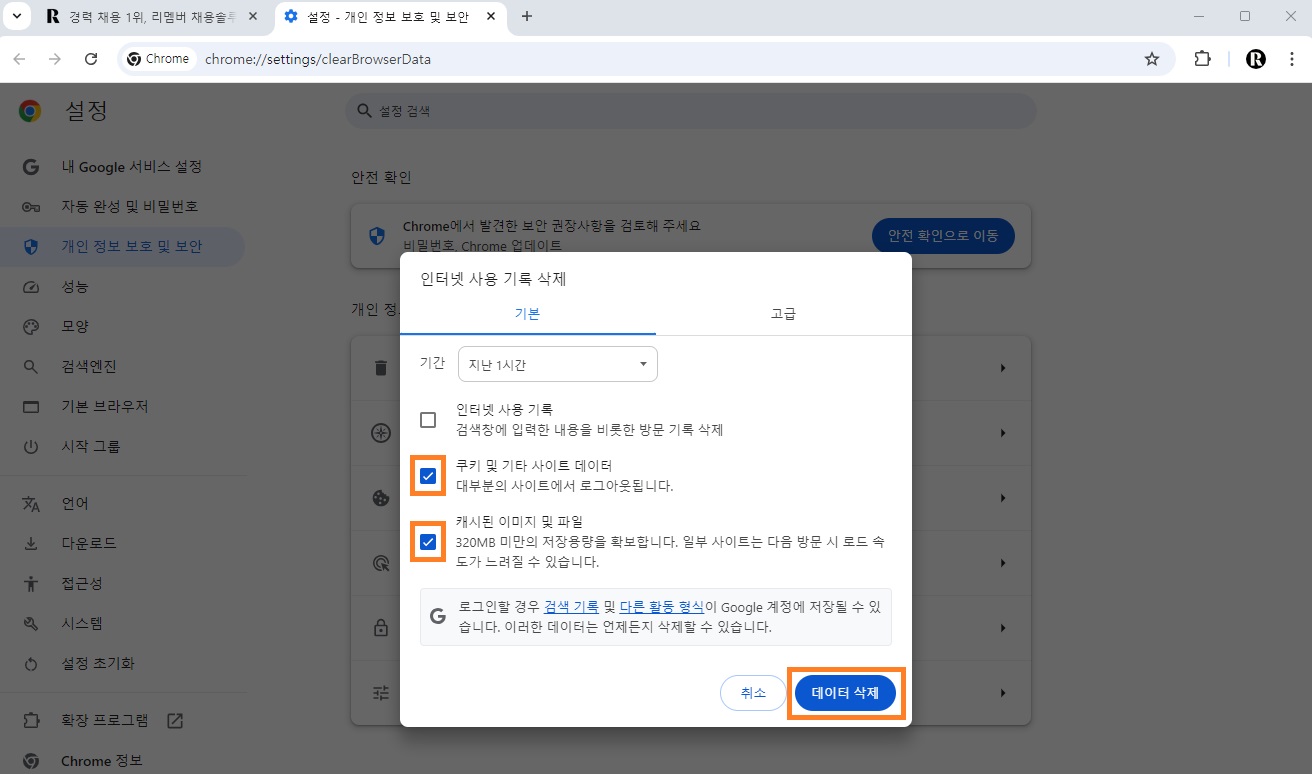1312x774 pixels.
Task: Click the 데이터 삭제 button
Action: [845, 693]
